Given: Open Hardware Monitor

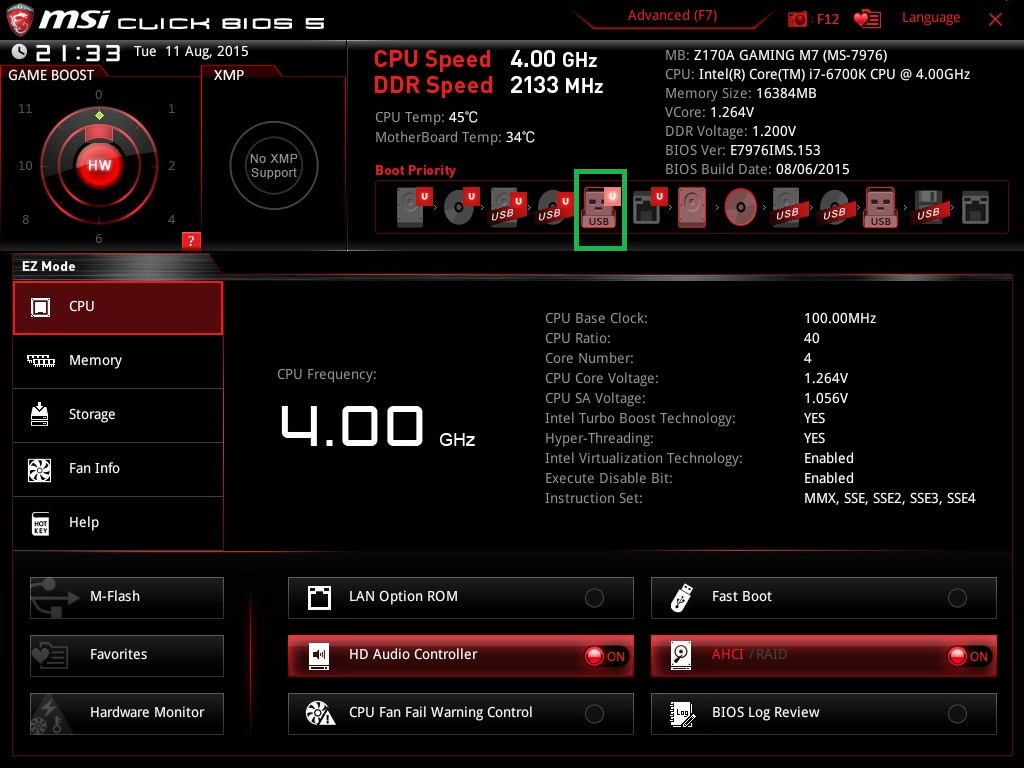Looking at the screenshot, I should [x=127, y=714].
